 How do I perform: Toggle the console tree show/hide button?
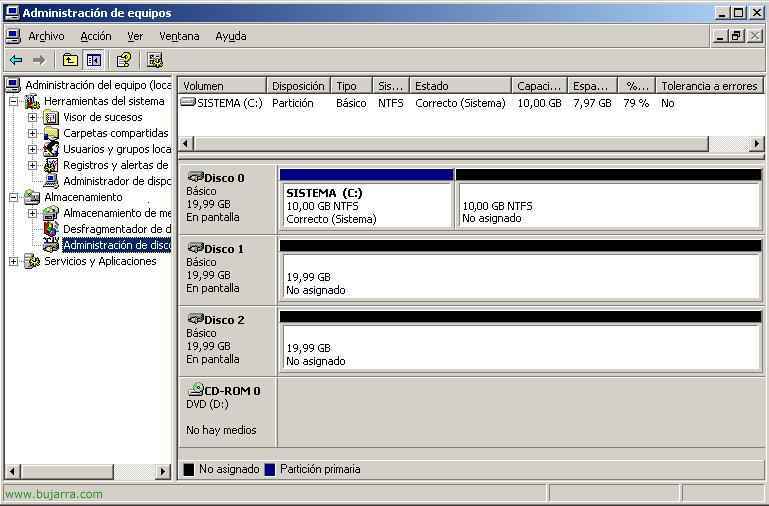pyautogui.click(x=93, y=60)
